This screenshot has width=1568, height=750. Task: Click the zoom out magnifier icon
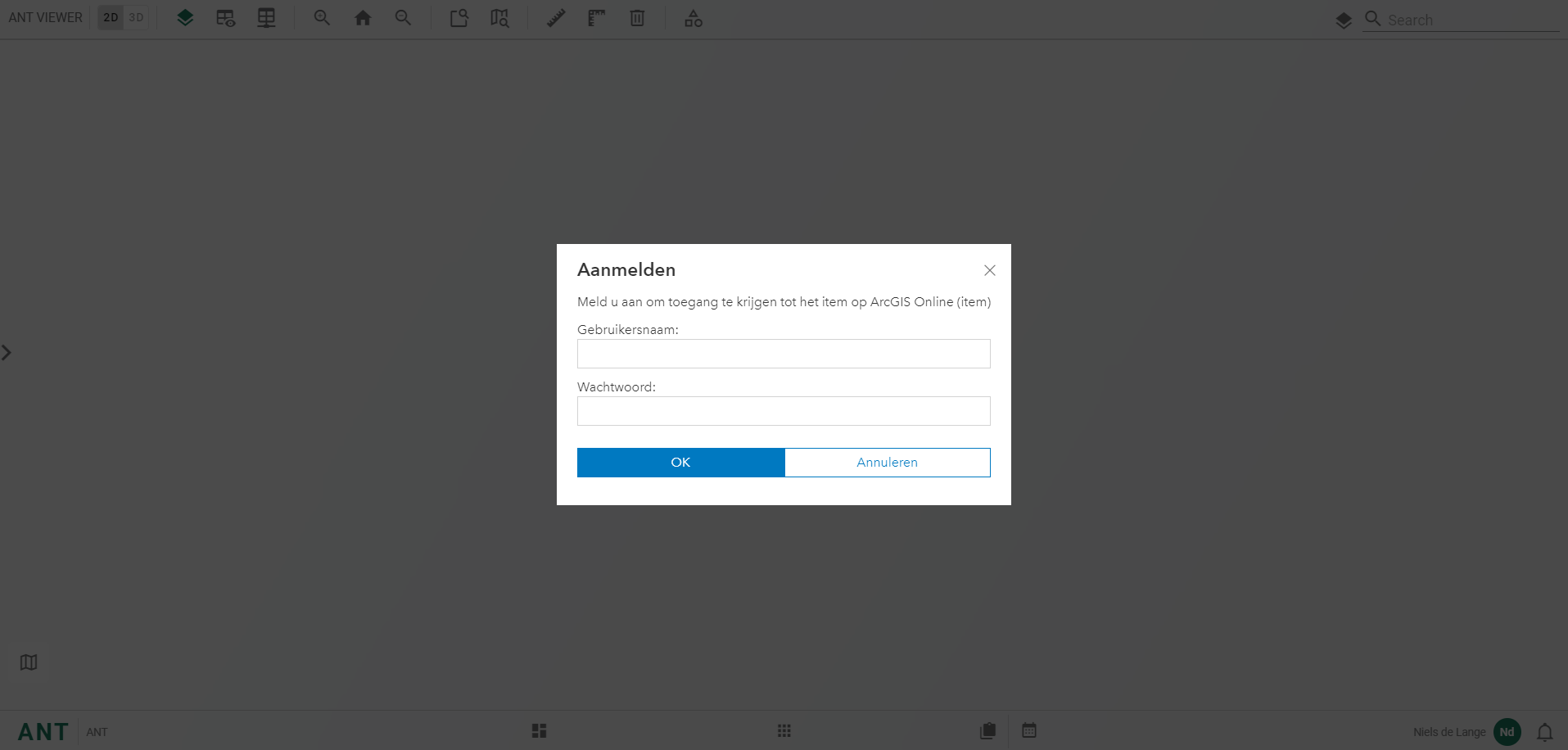coord(403,18)
